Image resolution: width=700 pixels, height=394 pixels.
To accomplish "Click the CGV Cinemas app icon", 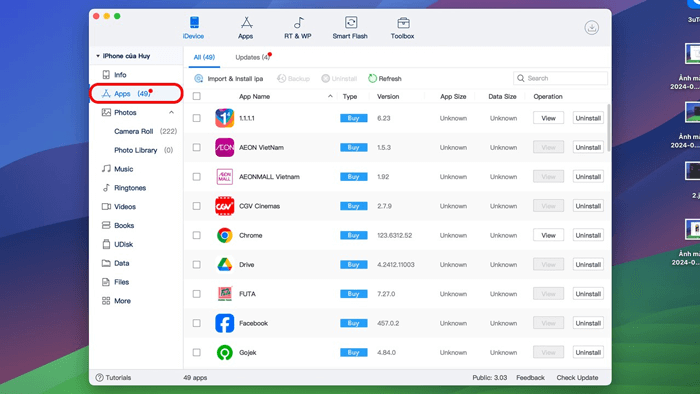I will [225, 206].
